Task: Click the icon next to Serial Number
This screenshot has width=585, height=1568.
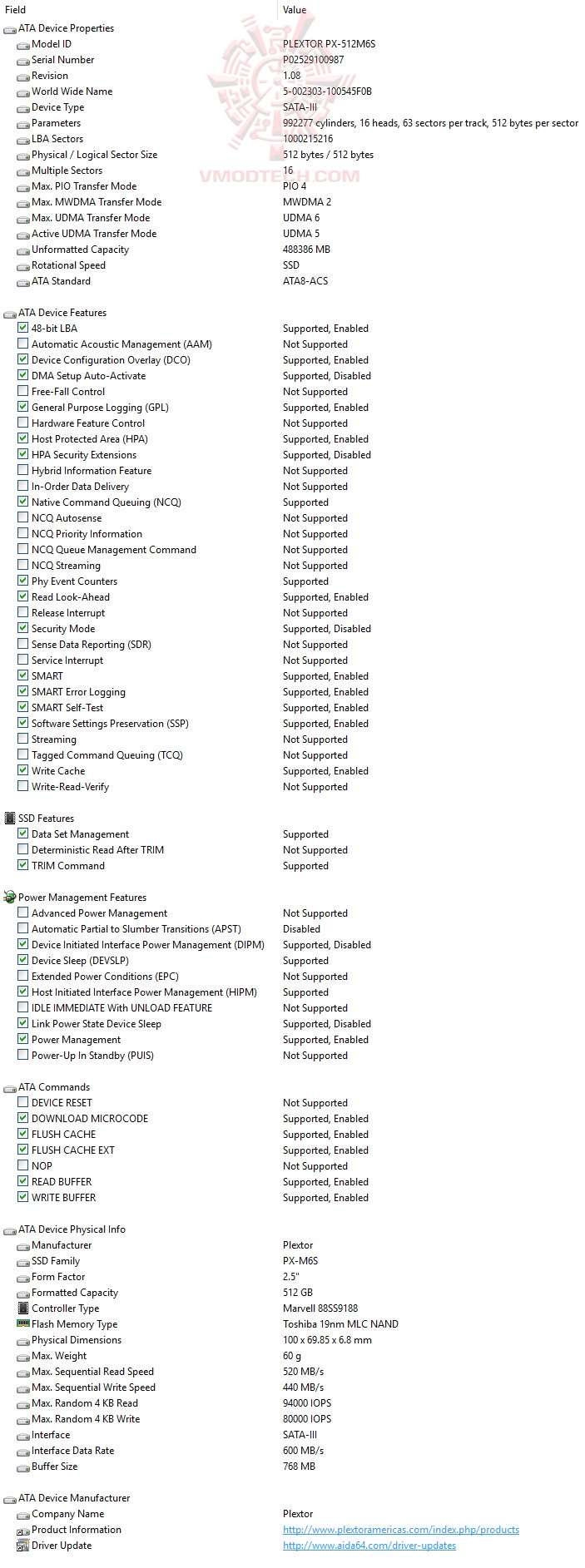Action: pyautogui.click(x=23, y=61)
